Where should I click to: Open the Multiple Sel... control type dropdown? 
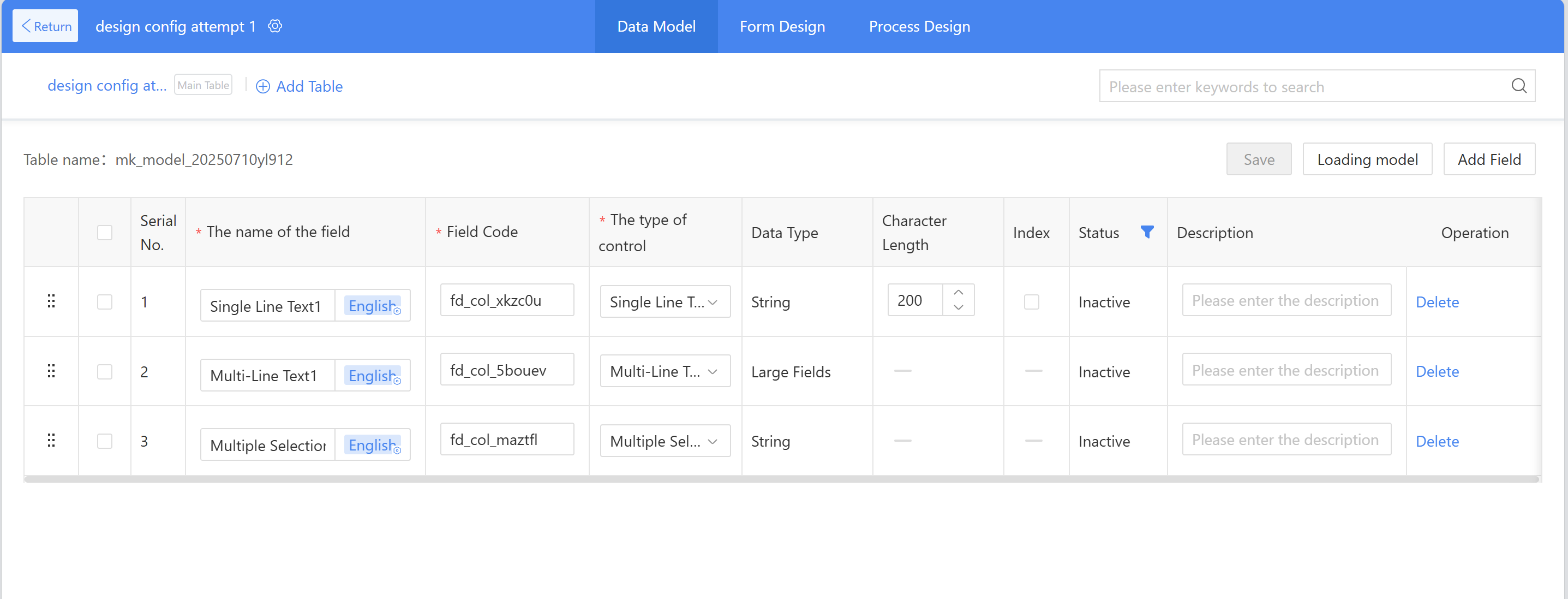click(x=665, y=441)
